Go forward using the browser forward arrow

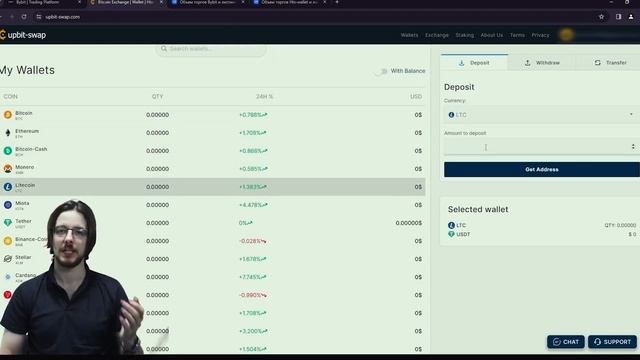[12, 17]
